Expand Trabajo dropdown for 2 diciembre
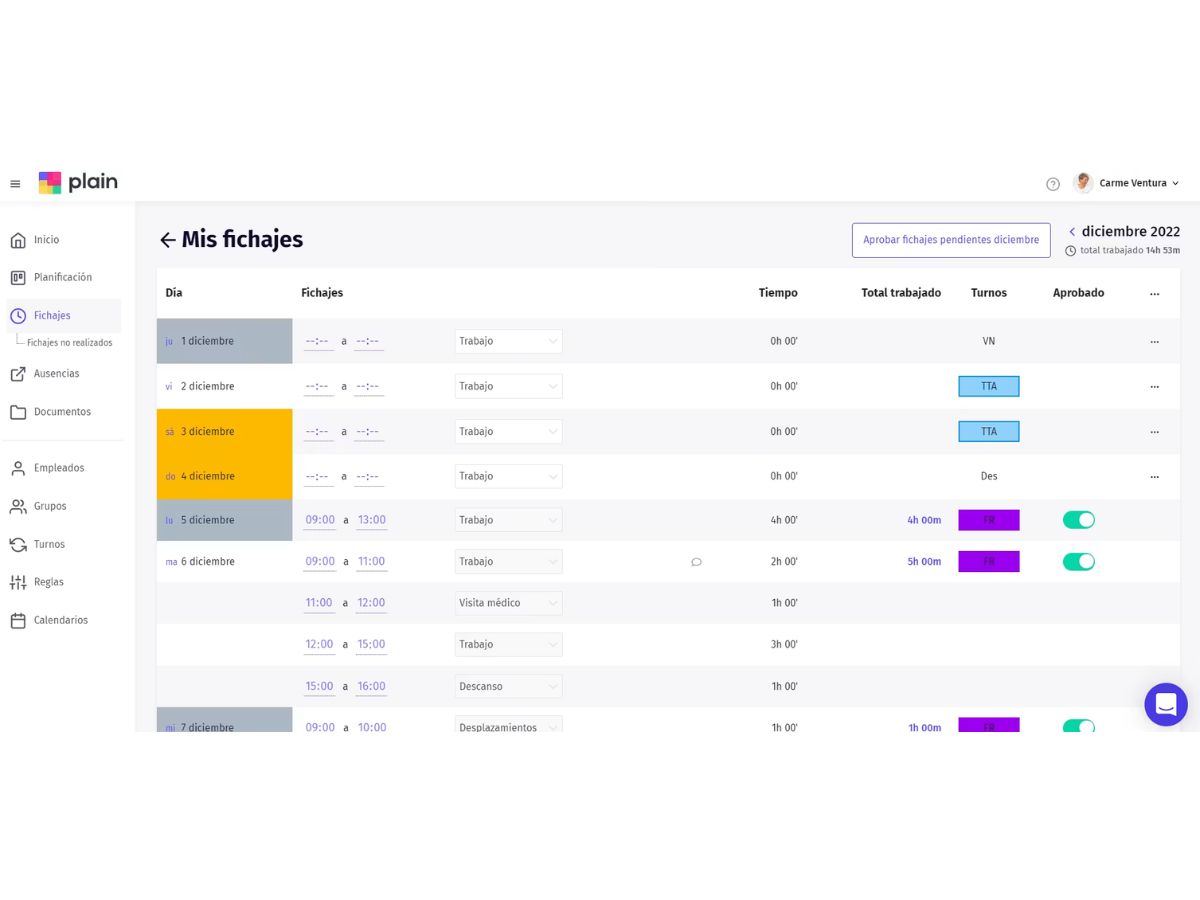The width and height of the screenshot is (1200, 900). click(x=508, y=386)
